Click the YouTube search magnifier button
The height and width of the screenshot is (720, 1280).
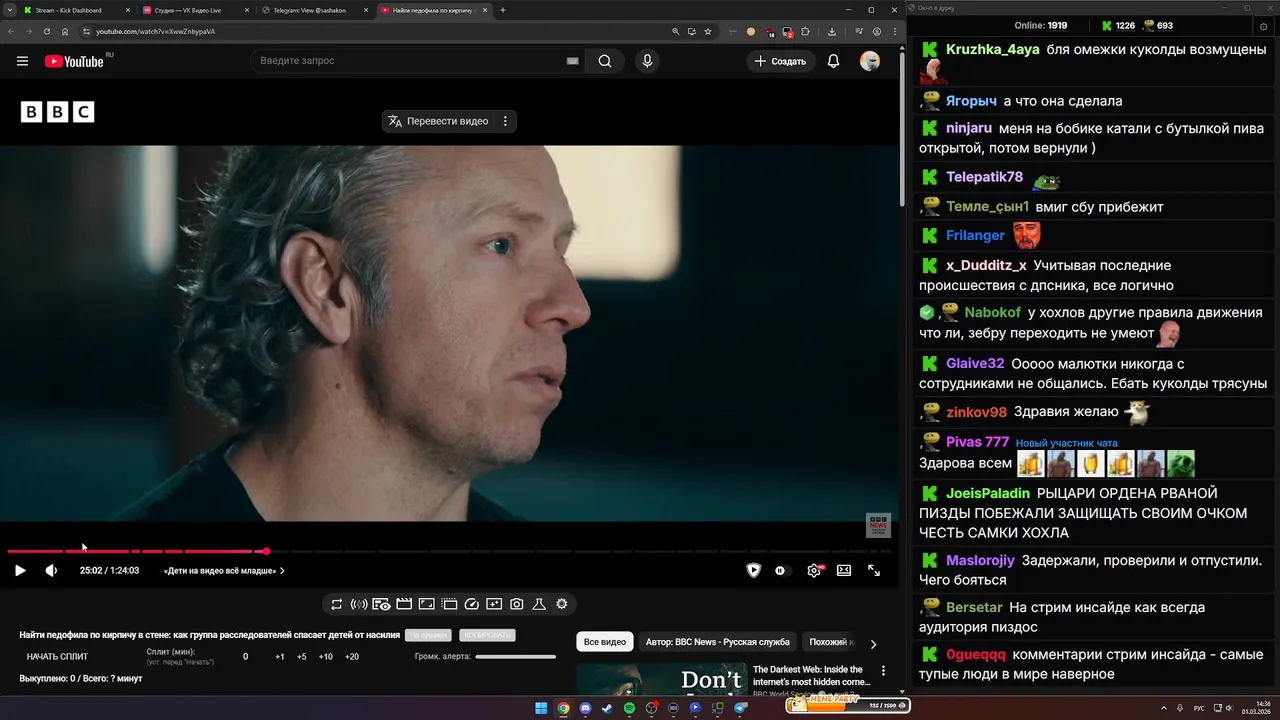coord(605,61)
